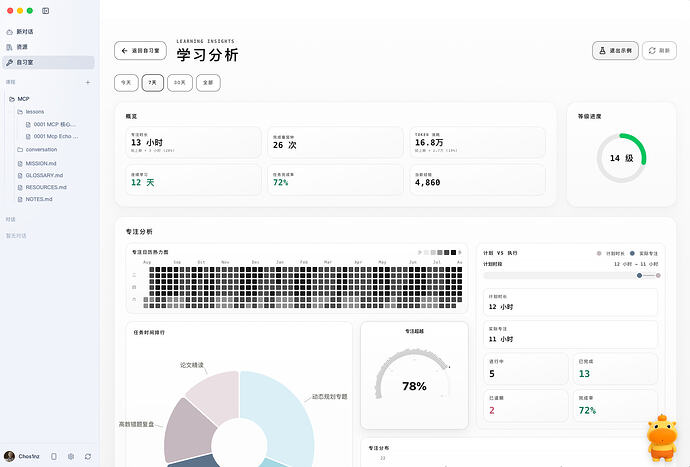
Task: Click the 资源 resources icon in sidebar
Action: (x=10, y=47)
